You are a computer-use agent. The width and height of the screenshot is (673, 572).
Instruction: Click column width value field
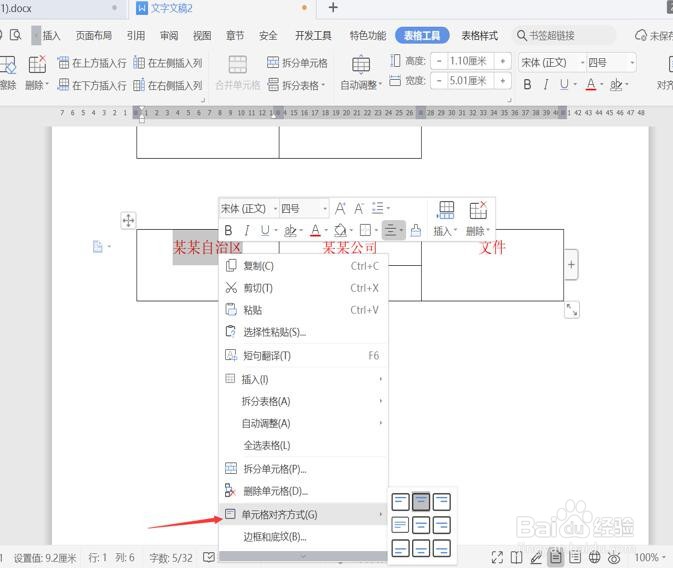pyautogui.click(x=470, y=80)
